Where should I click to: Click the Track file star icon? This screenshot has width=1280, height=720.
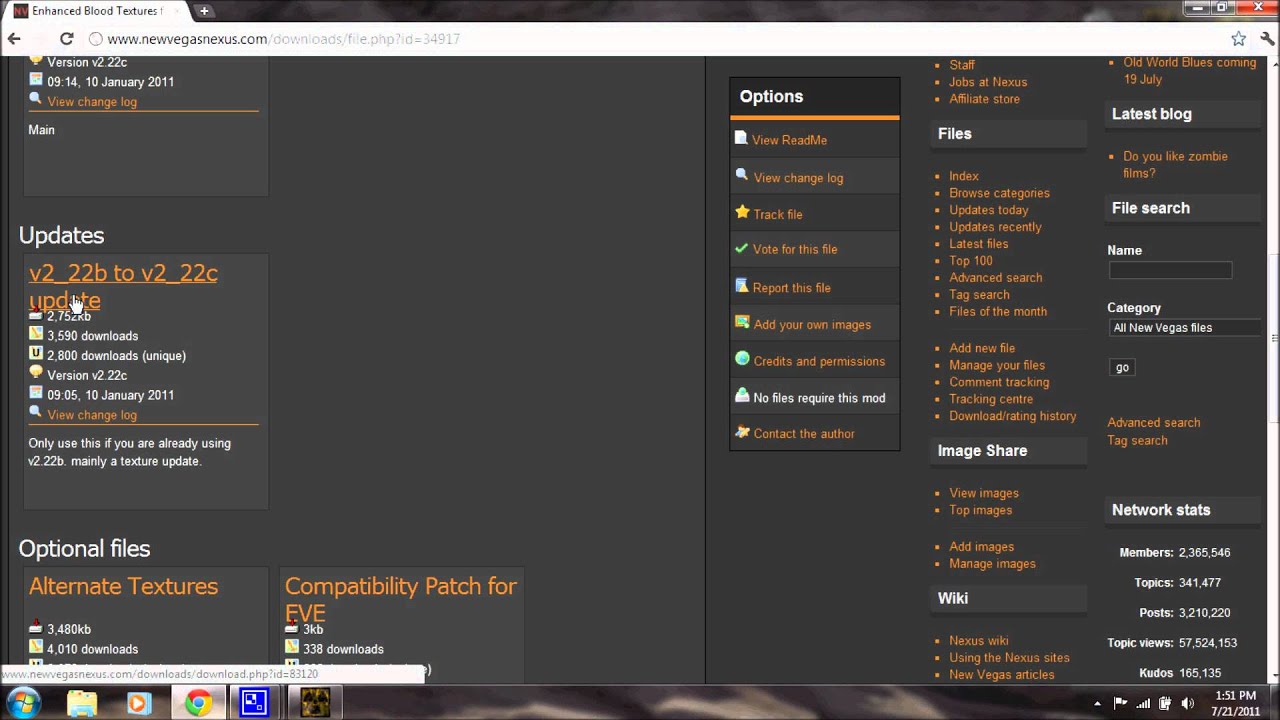tap(742, 212)
